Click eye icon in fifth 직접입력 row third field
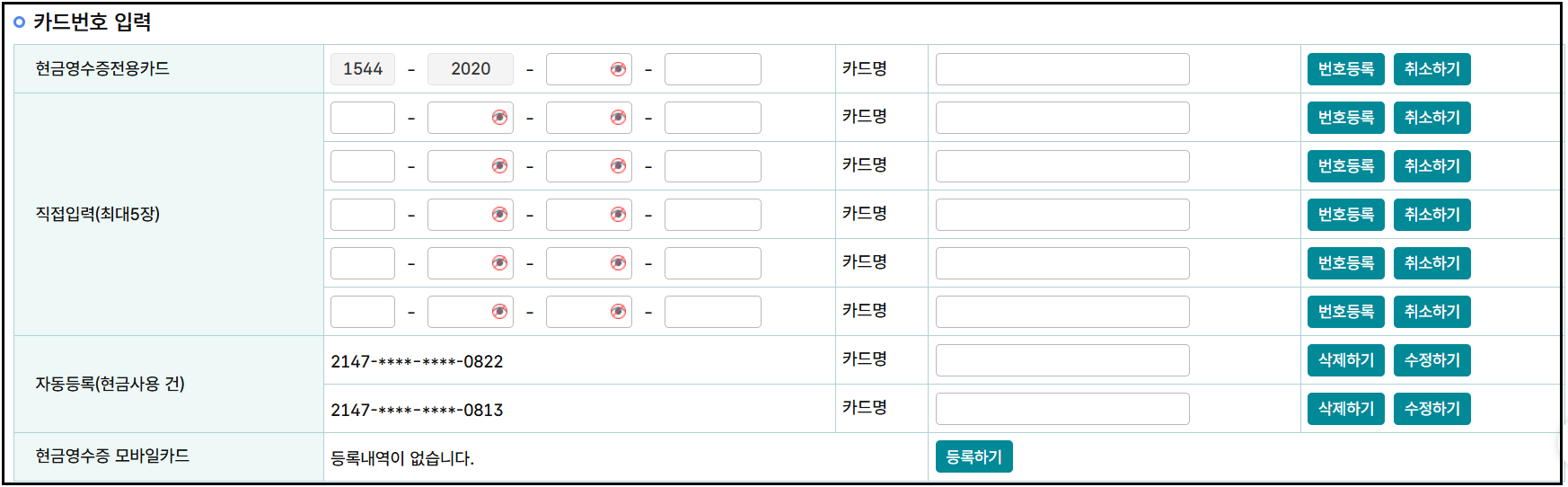Image resolution: width=1568 pixels, height=487 pixels. 618,312
